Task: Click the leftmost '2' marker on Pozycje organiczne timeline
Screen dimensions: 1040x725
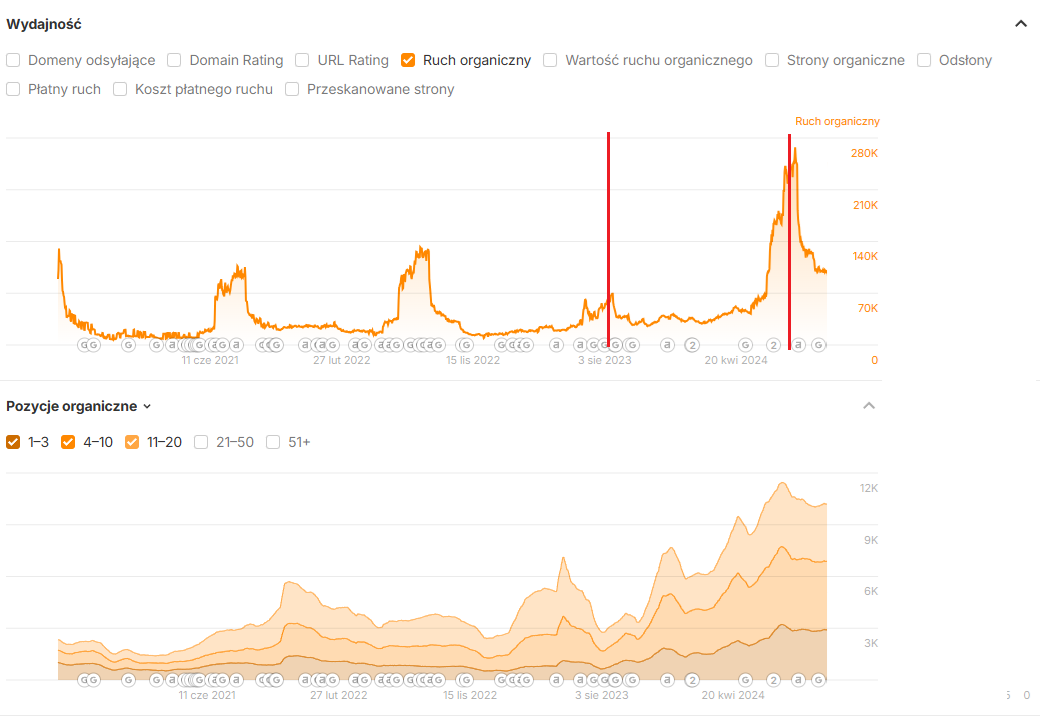Action: point(691,680)
